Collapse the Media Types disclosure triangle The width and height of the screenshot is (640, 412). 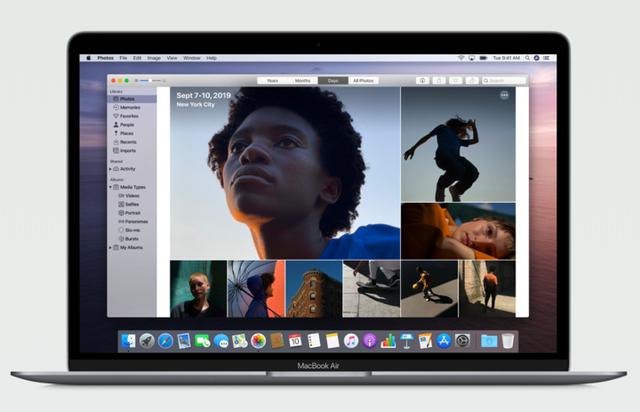tap(110, 187)
